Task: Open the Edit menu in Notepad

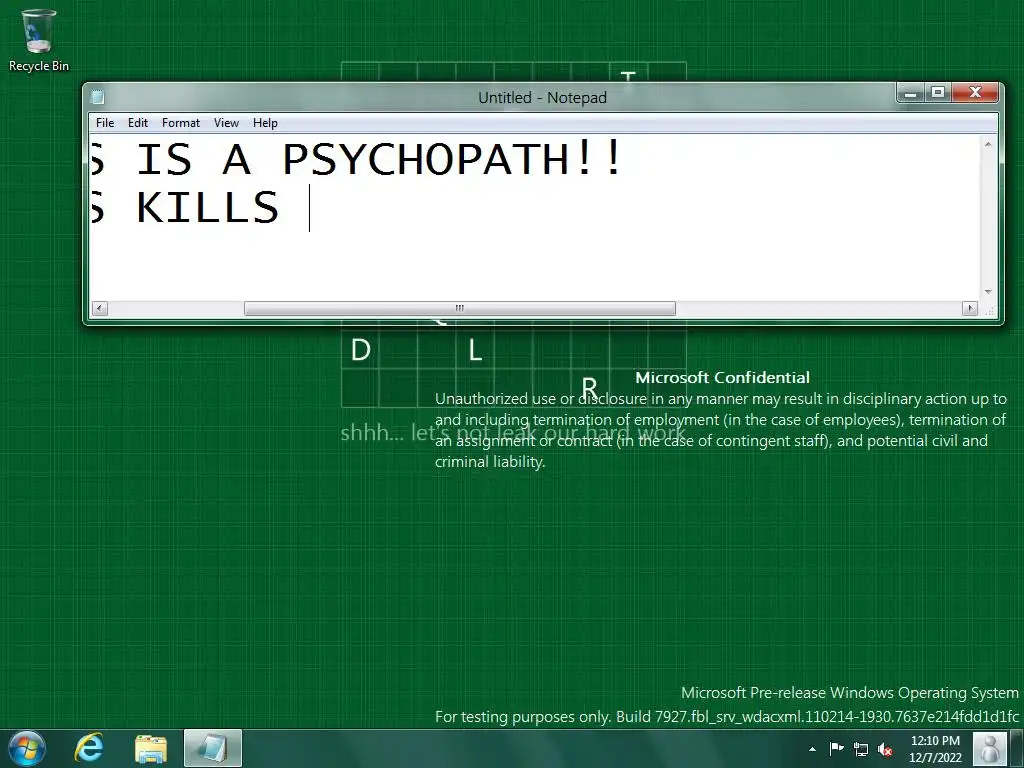Action: (138, 123)
